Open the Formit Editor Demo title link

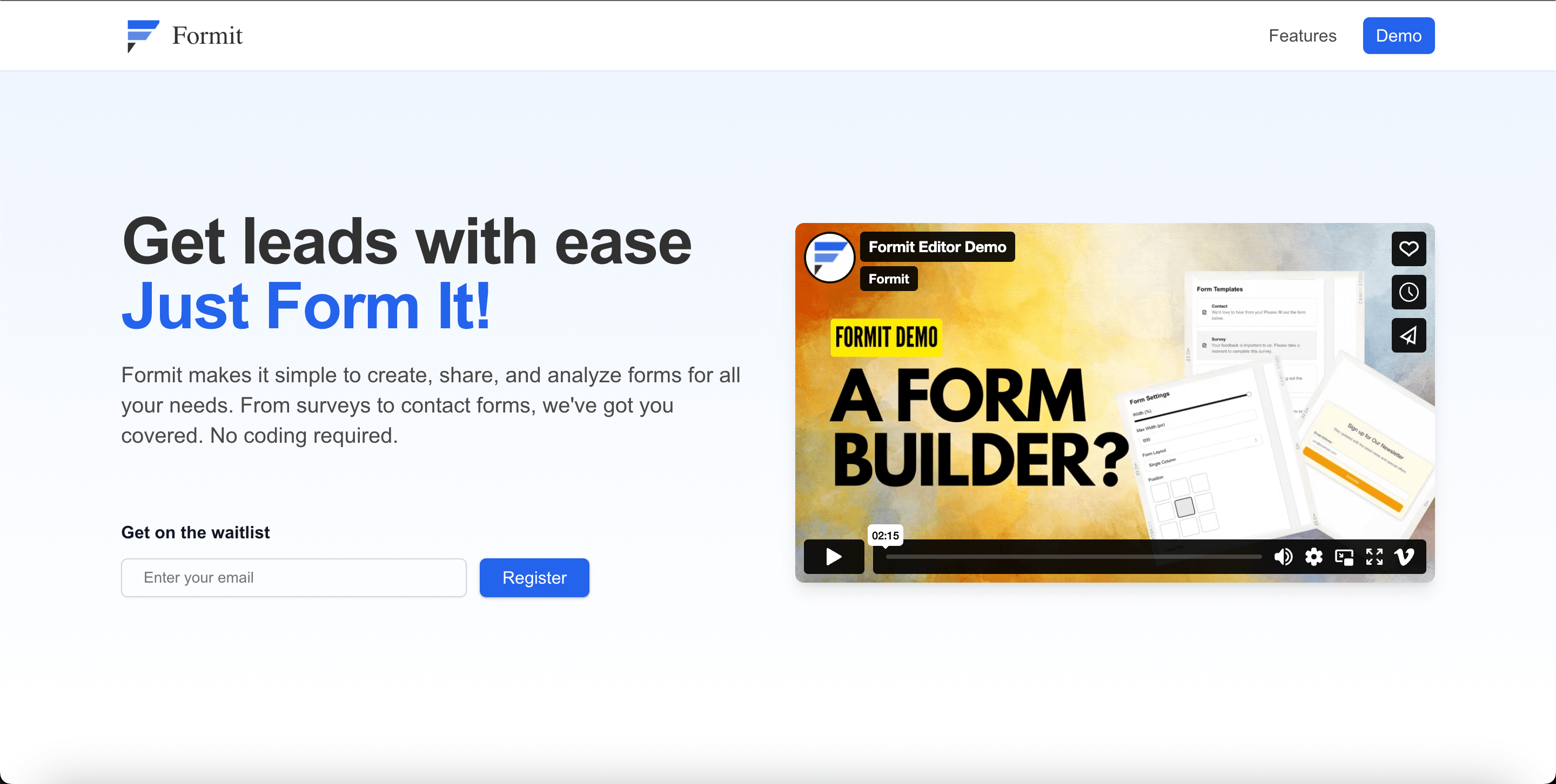tap(937, 247)
